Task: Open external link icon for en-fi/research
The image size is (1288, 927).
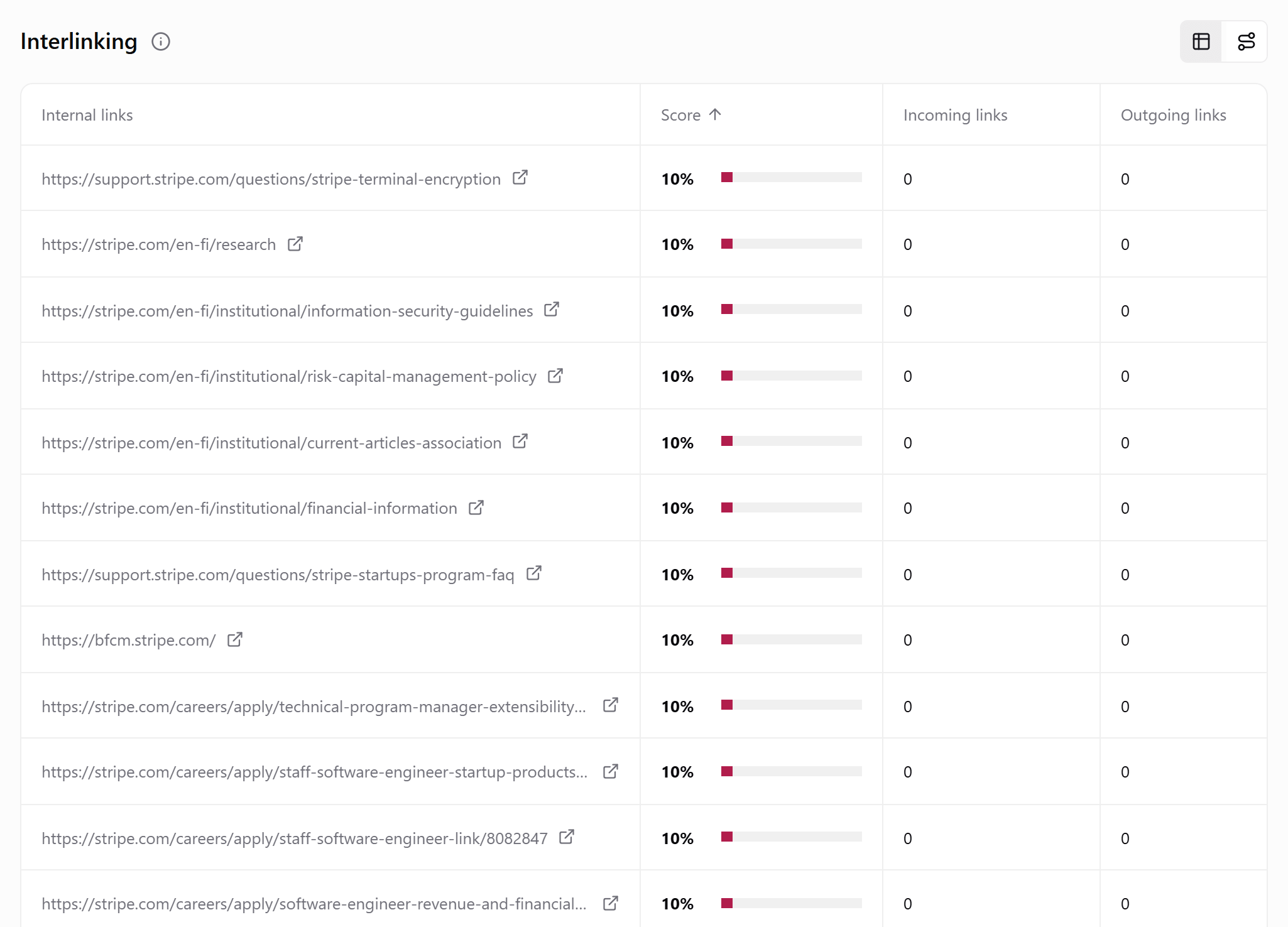Action: point(295,244)
